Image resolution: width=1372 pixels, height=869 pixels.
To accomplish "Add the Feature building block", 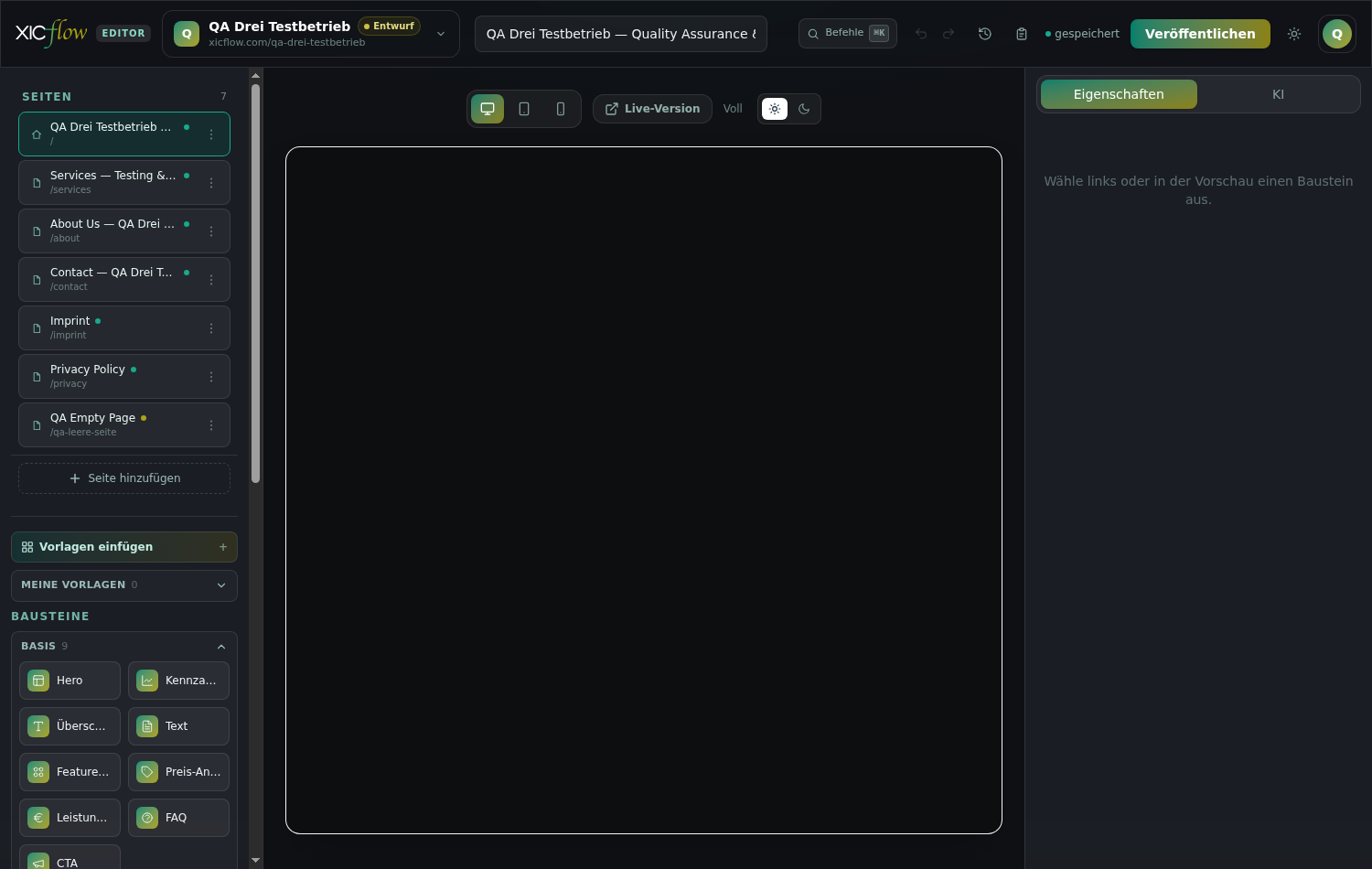I will pyautogui.click(x=70, y=772).
